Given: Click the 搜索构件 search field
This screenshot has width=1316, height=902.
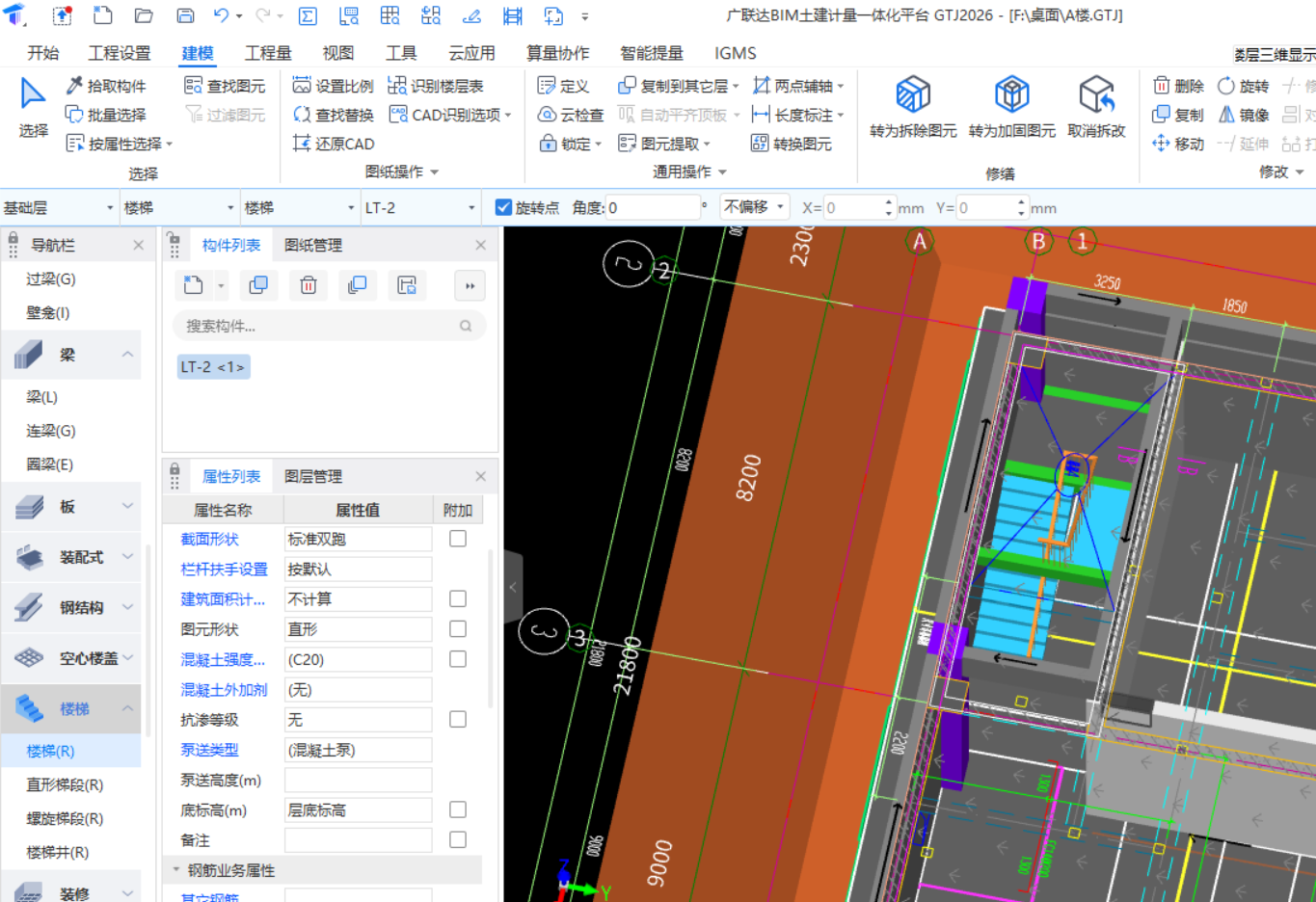Looking at the screenshot, I should point(318,327).
